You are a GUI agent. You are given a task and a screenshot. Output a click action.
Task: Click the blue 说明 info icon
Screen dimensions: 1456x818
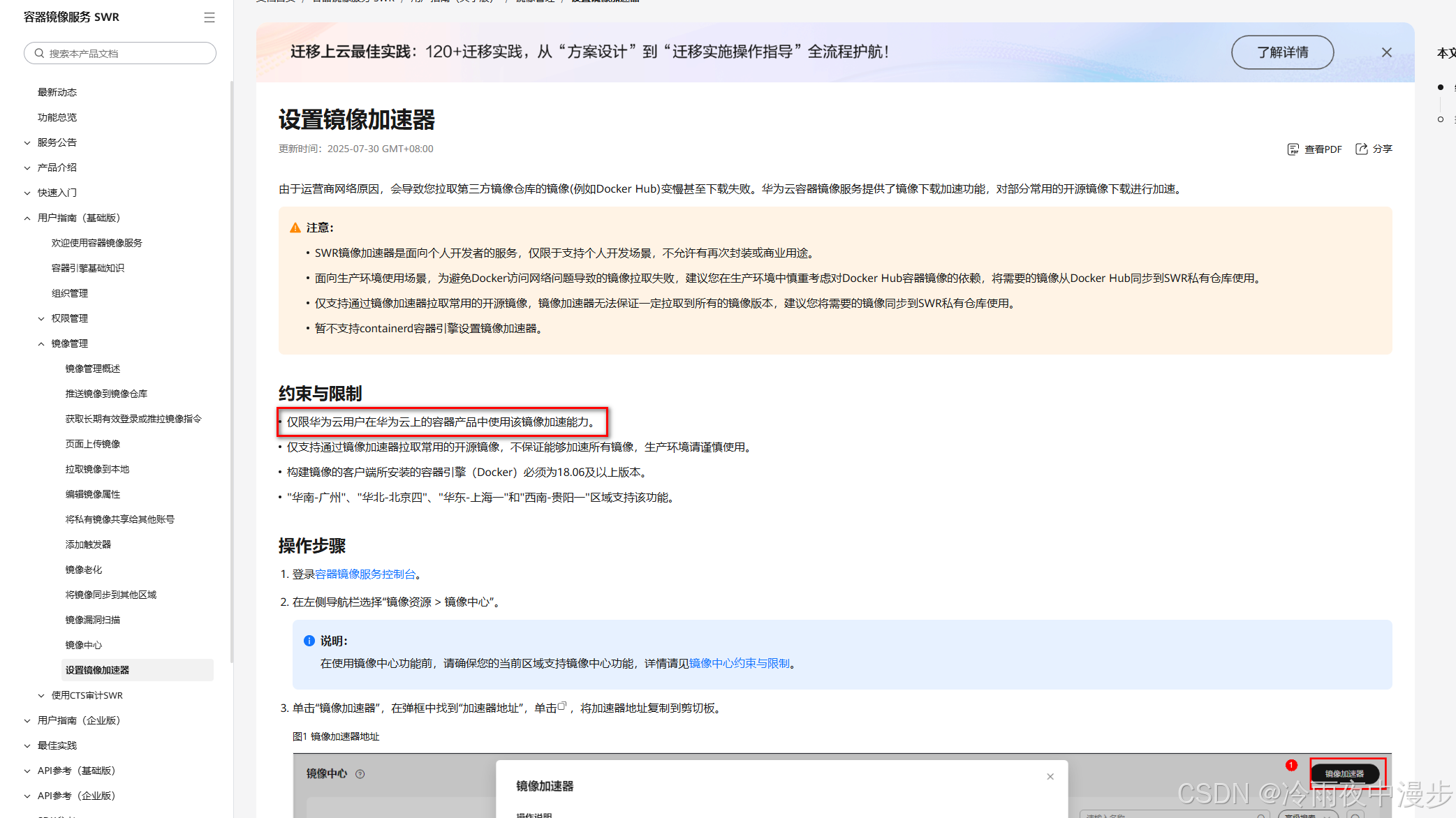coord(309,641)
